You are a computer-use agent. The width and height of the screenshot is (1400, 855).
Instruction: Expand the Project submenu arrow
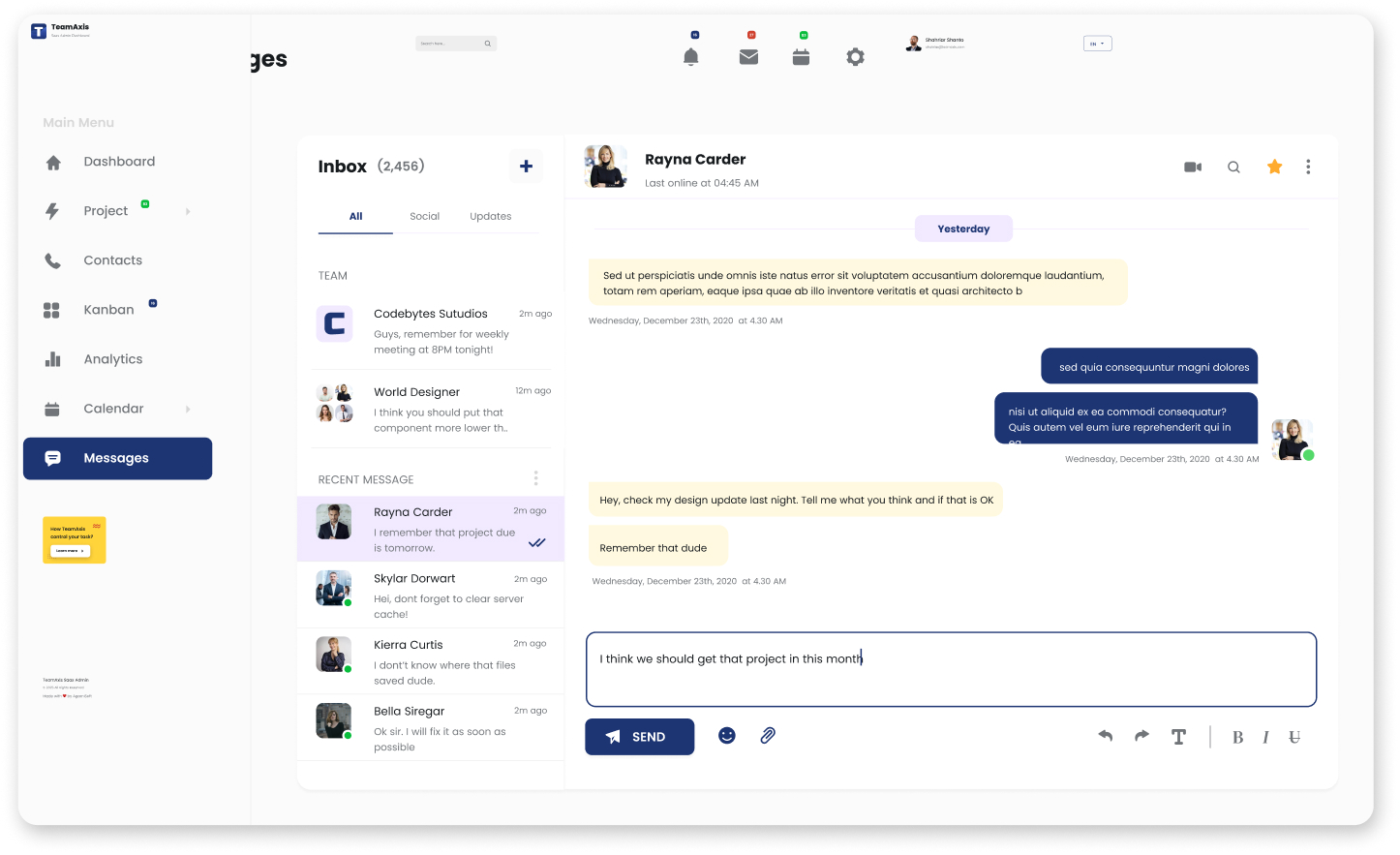[188, 211]
